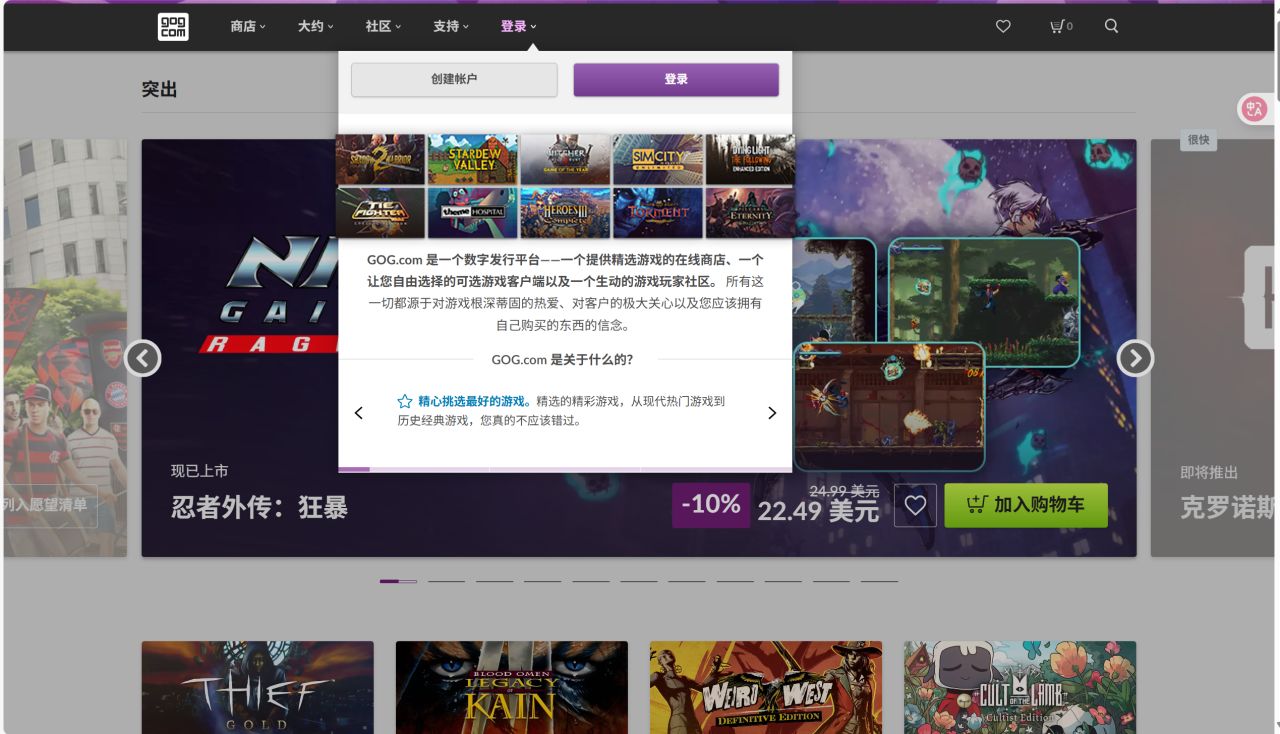Open the Stardew Valley thumbnail
The width and height of the screenshot is (1280, 734).
pos(473,159)
